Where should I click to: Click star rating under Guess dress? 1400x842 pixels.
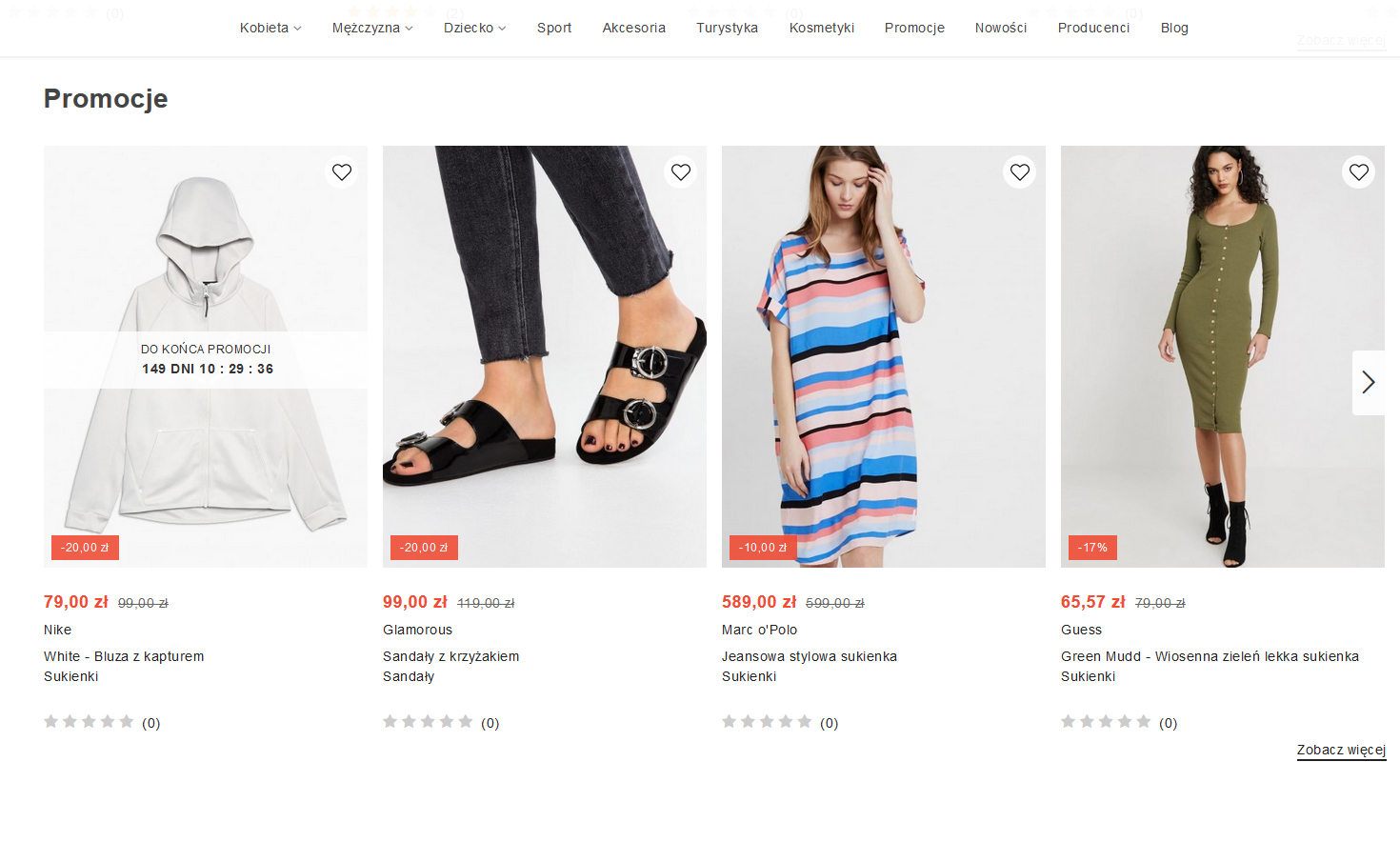coord(1106,722)
